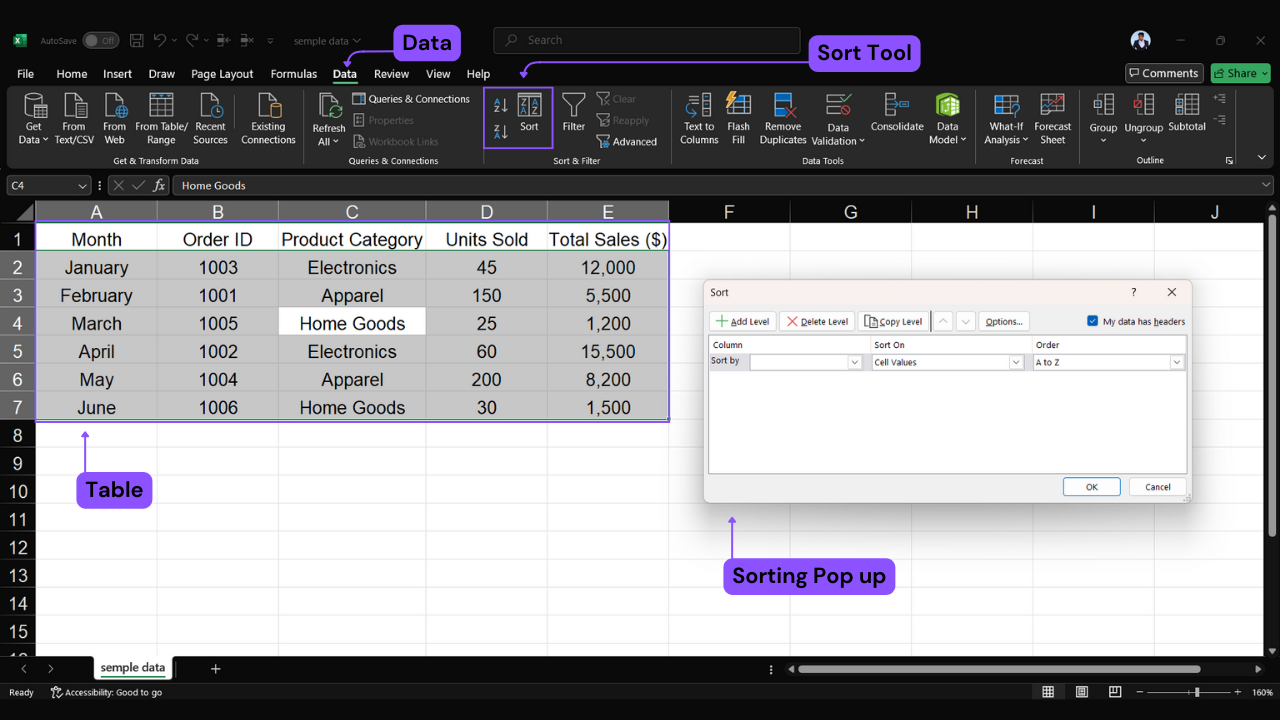The image size is (1280, 720).
Task: Click the Add Level button
Action: (742, 320)
